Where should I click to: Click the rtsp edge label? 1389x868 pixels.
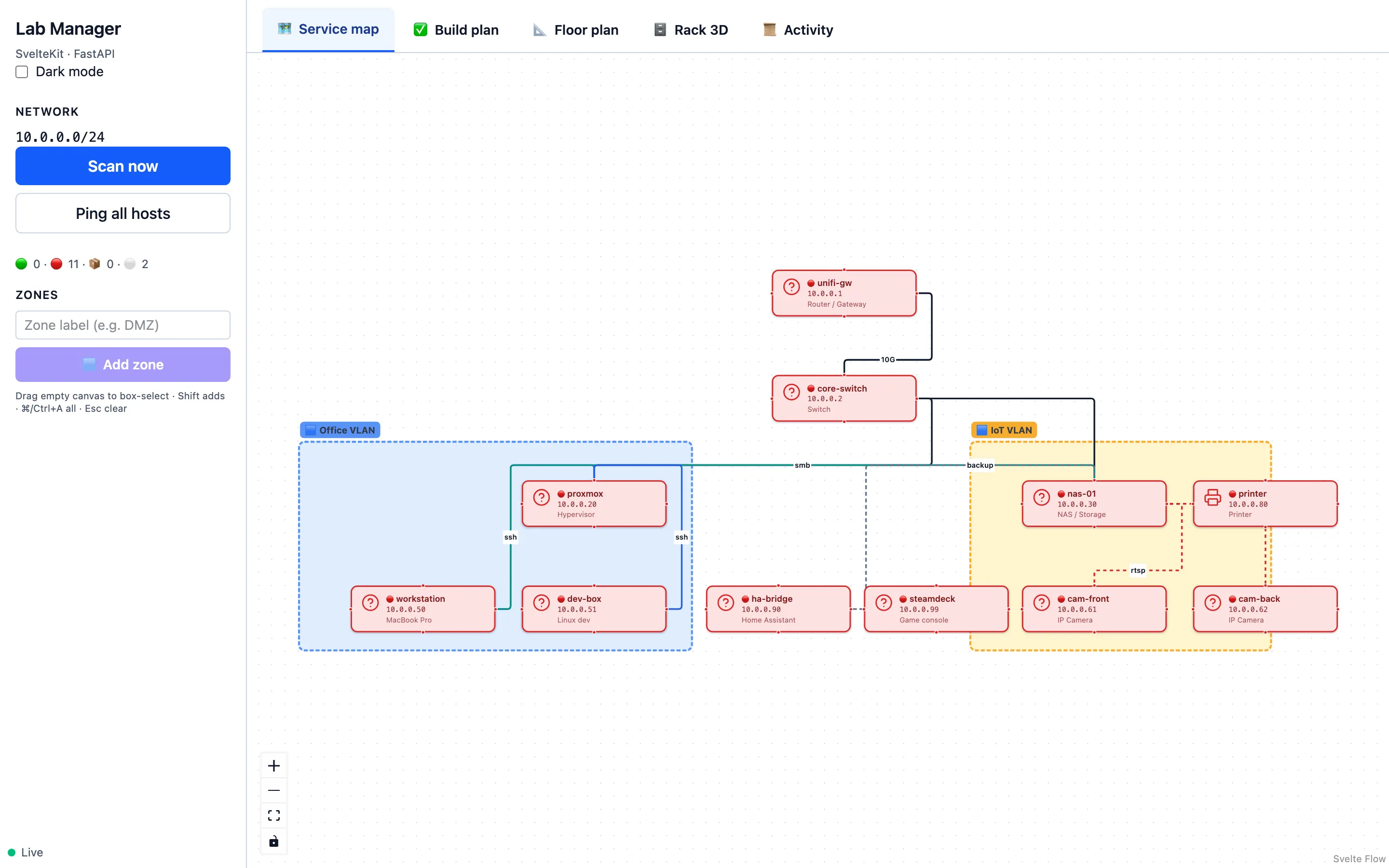(1138, 570)
